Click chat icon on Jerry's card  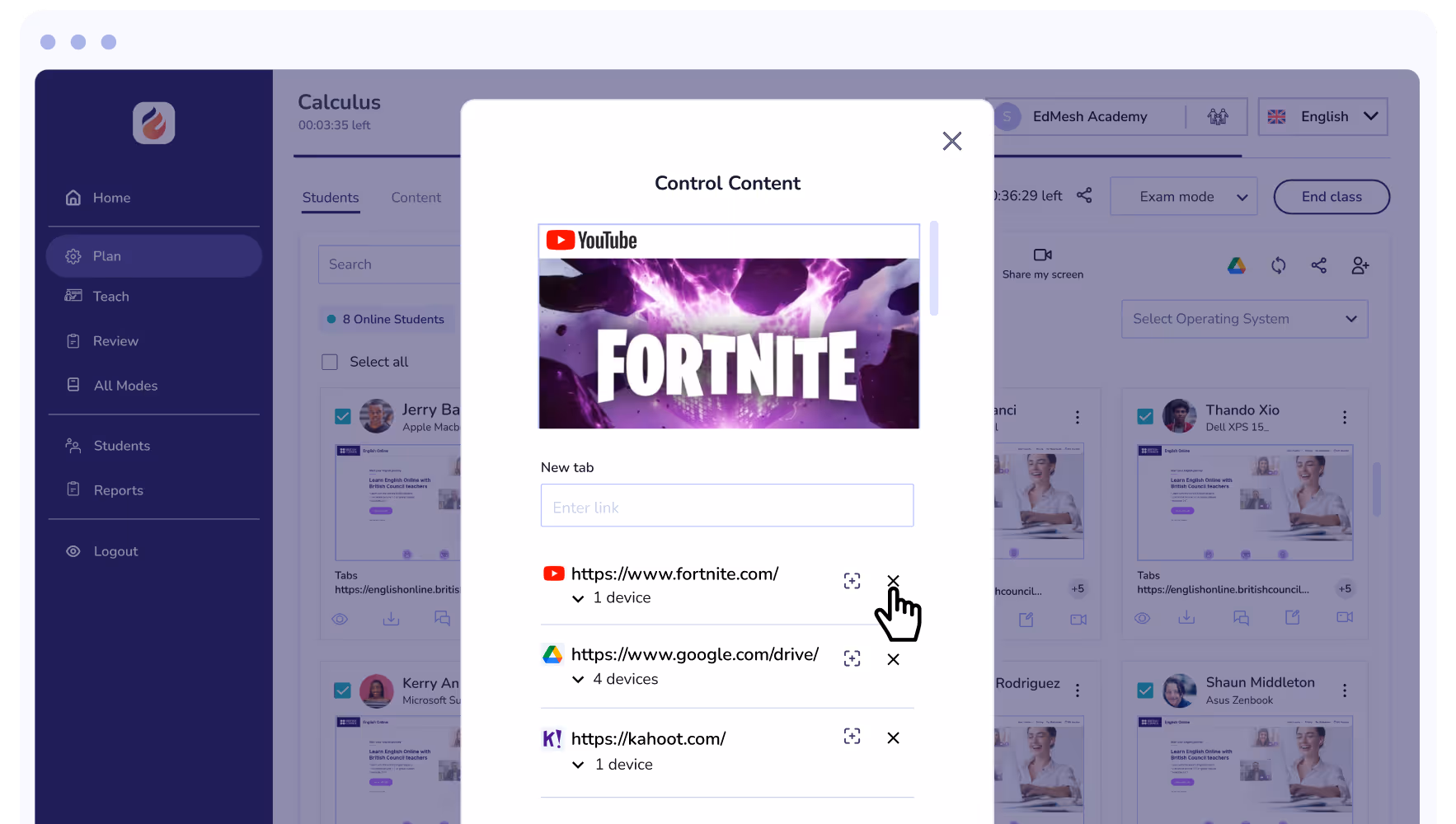point(442,619)
